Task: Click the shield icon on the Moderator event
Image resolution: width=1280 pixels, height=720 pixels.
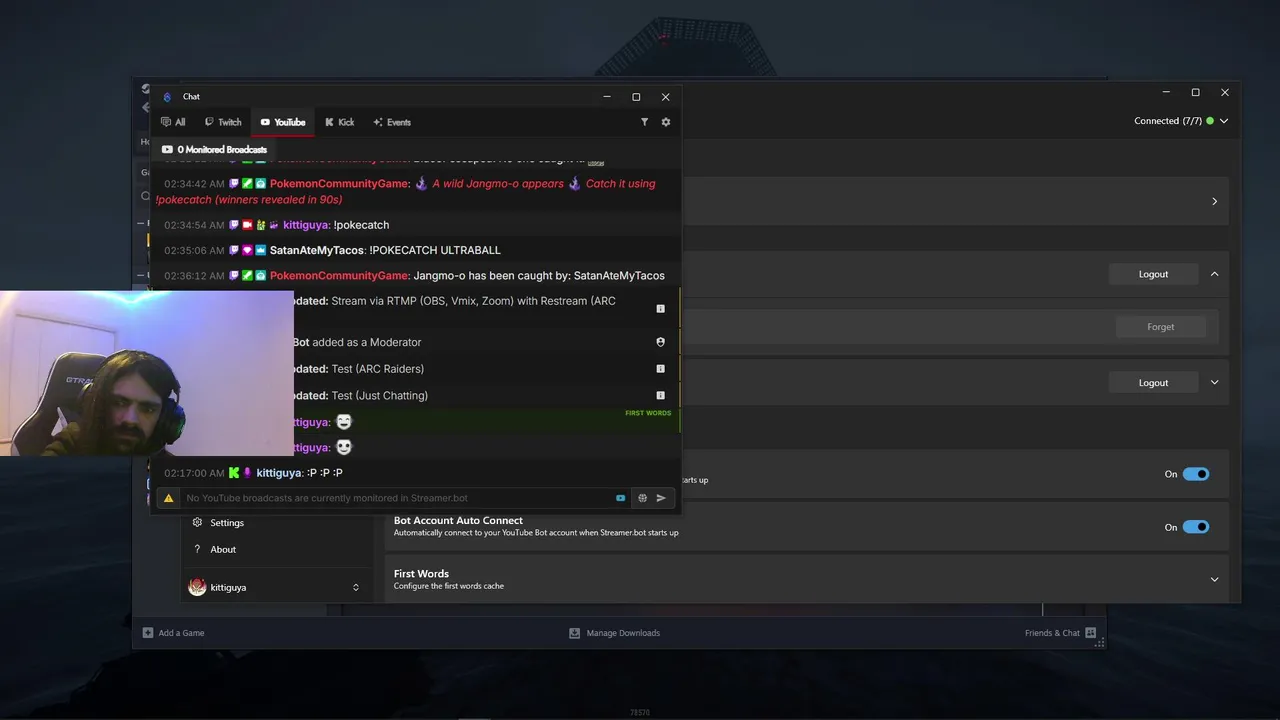Action: pos(660,342)
